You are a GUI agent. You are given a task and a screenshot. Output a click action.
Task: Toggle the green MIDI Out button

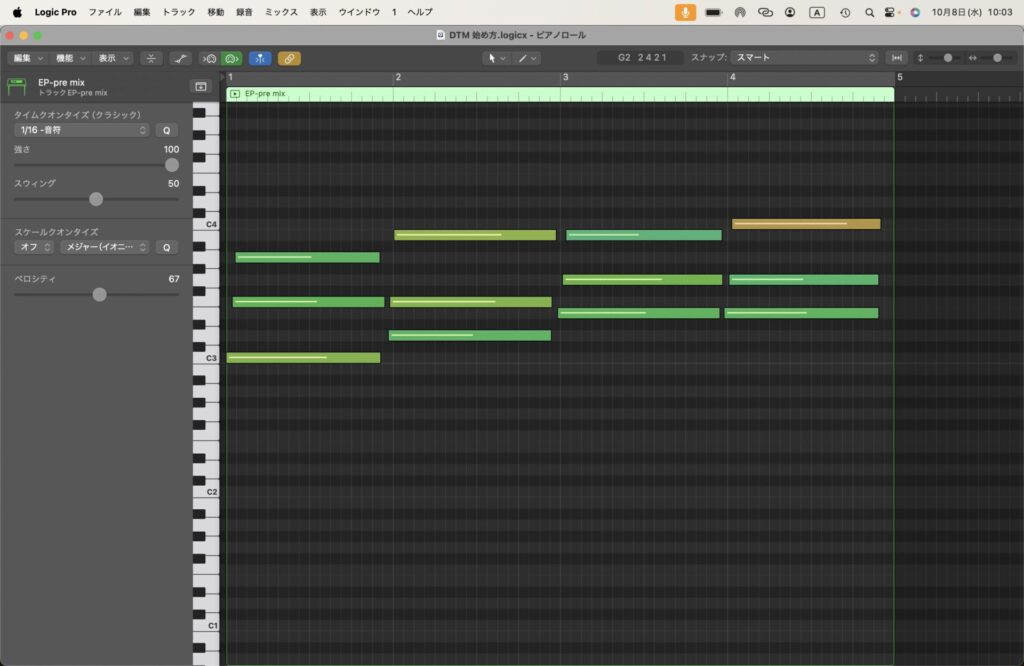coord(231,58)
